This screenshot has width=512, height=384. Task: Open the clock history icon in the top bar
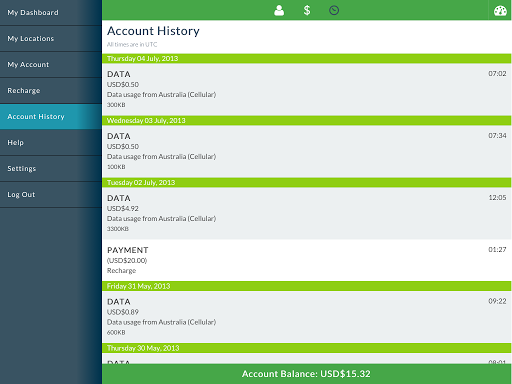pyautogui.click(x=334, y=10)
